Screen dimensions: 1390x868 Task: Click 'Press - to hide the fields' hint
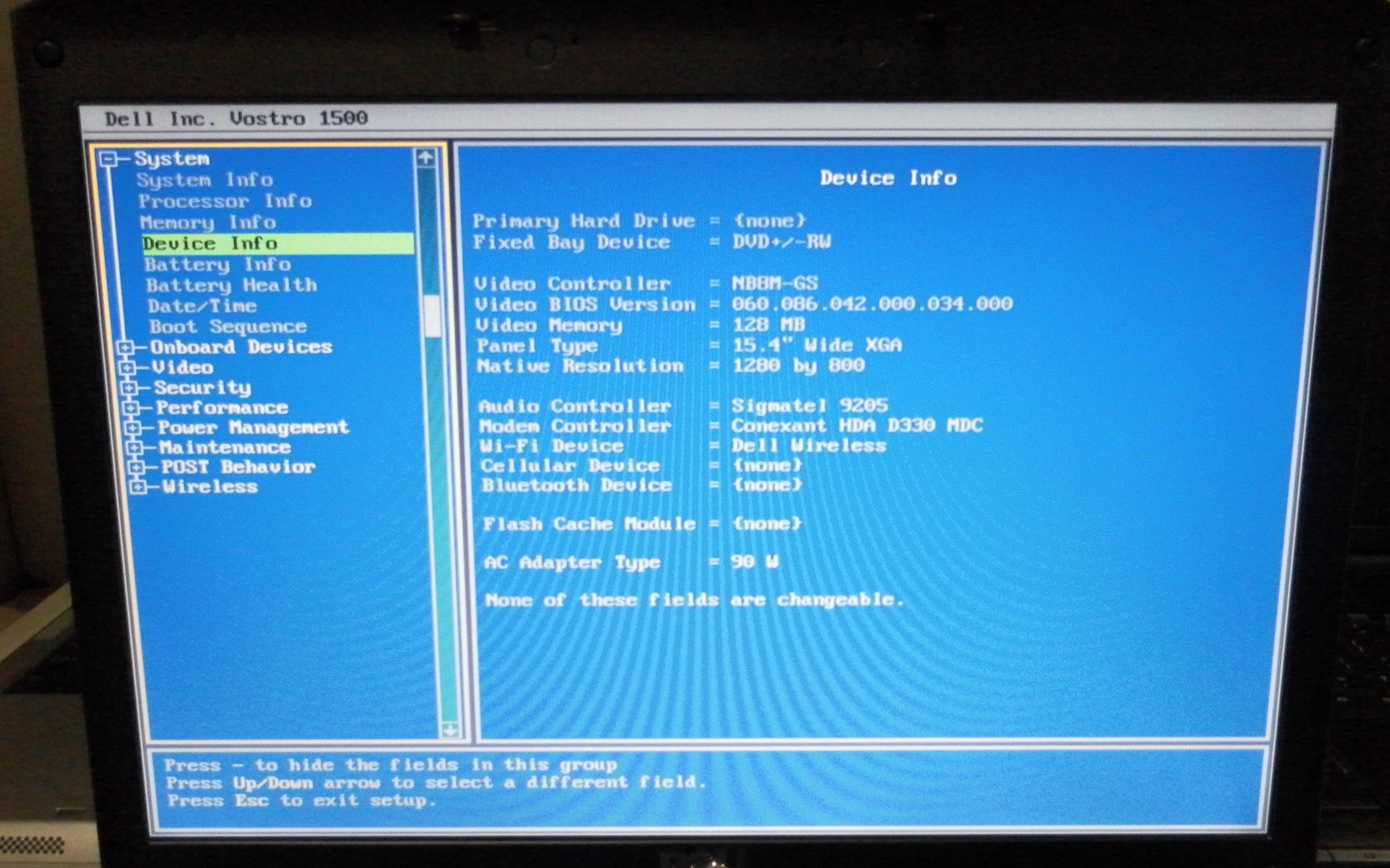[x=391, y=765]
